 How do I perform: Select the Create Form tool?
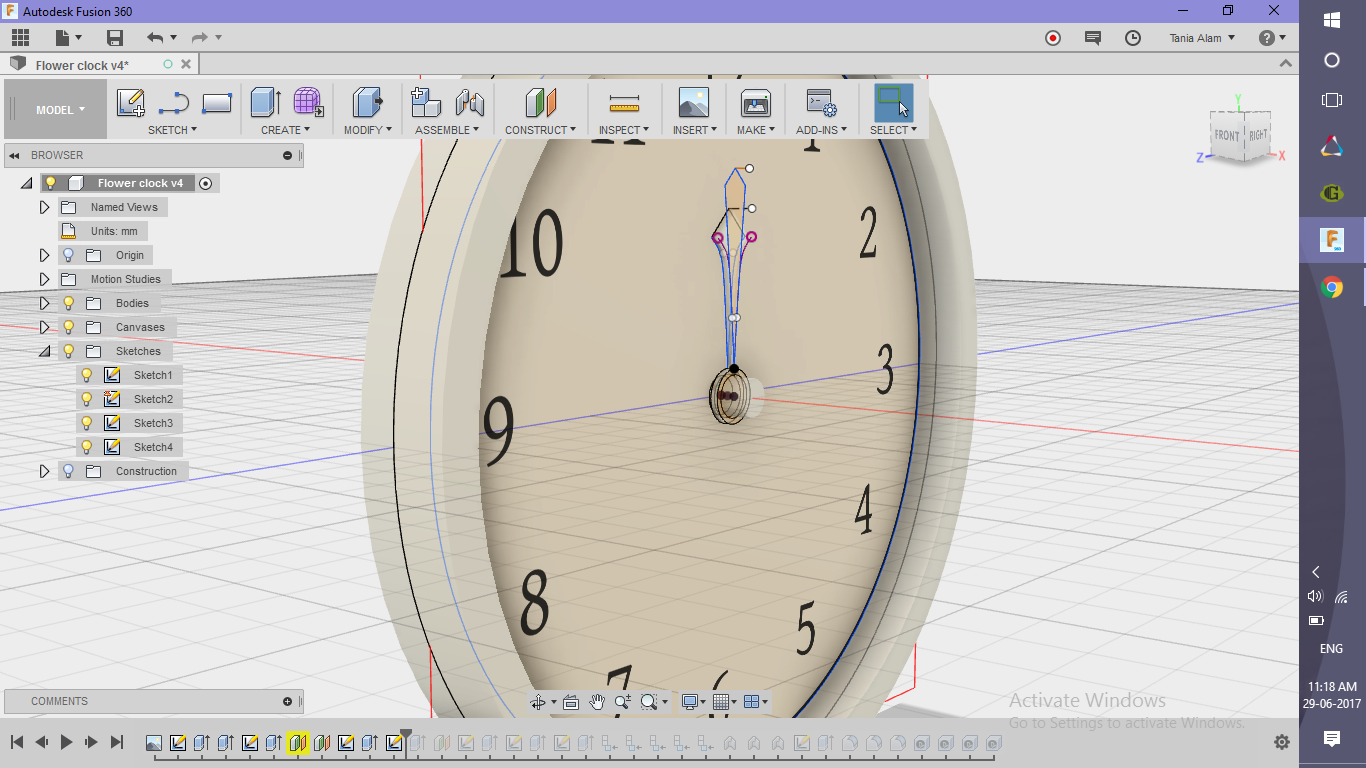tap(308, 102)
